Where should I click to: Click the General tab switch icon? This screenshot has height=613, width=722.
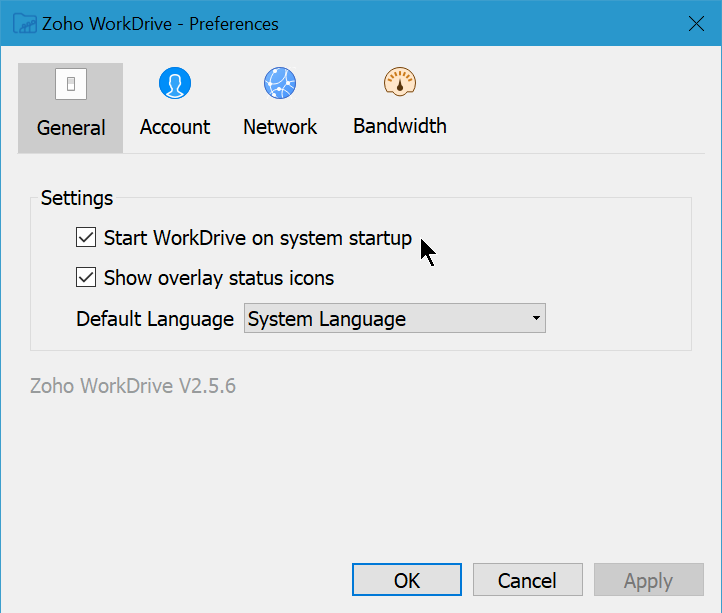click(x=70, y=85)
